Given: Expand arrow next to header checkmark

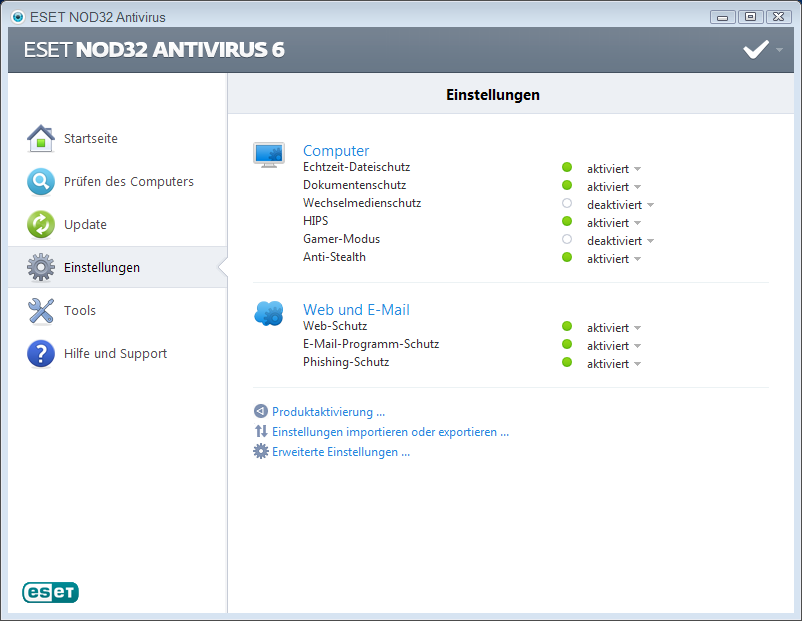Looking at the screenshot, I should [779, 50].
